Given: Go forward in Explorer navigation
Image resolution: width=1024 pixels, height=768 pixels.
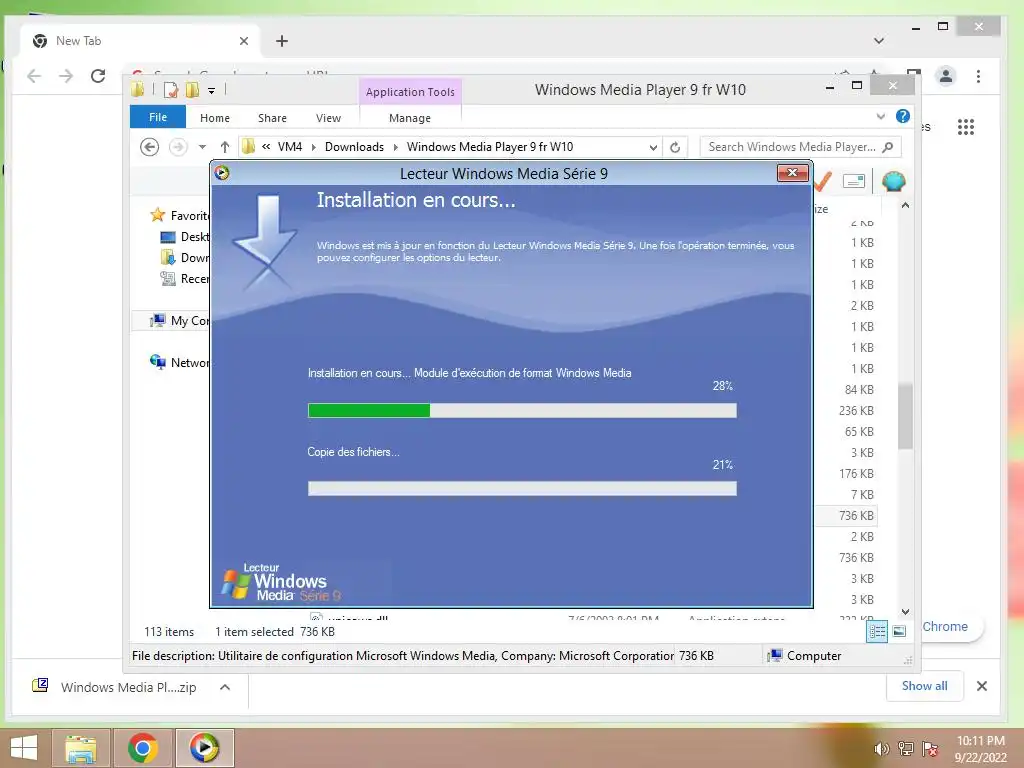Looking at the screenshot, I should tap(178, 147).
